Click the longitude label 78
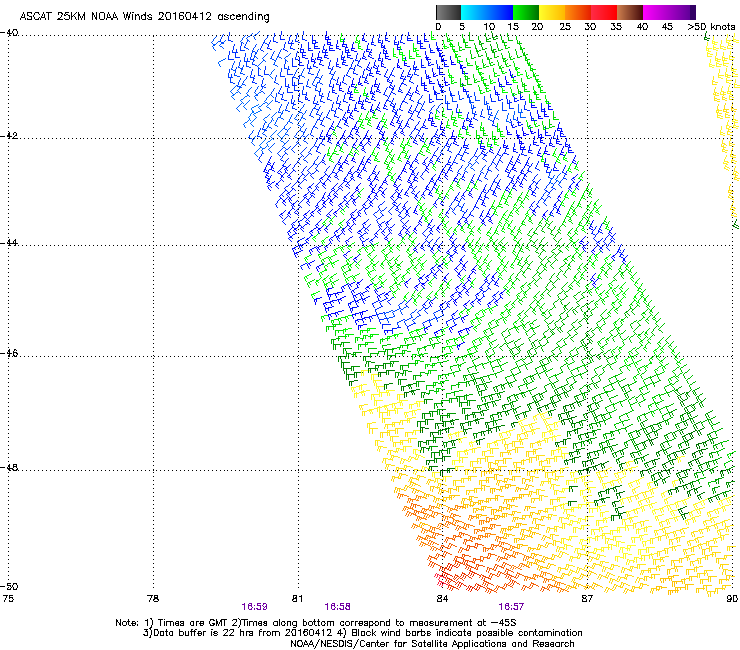Viewport: 740px width, 650px height. pyautogui.click(x=153, y=599)
